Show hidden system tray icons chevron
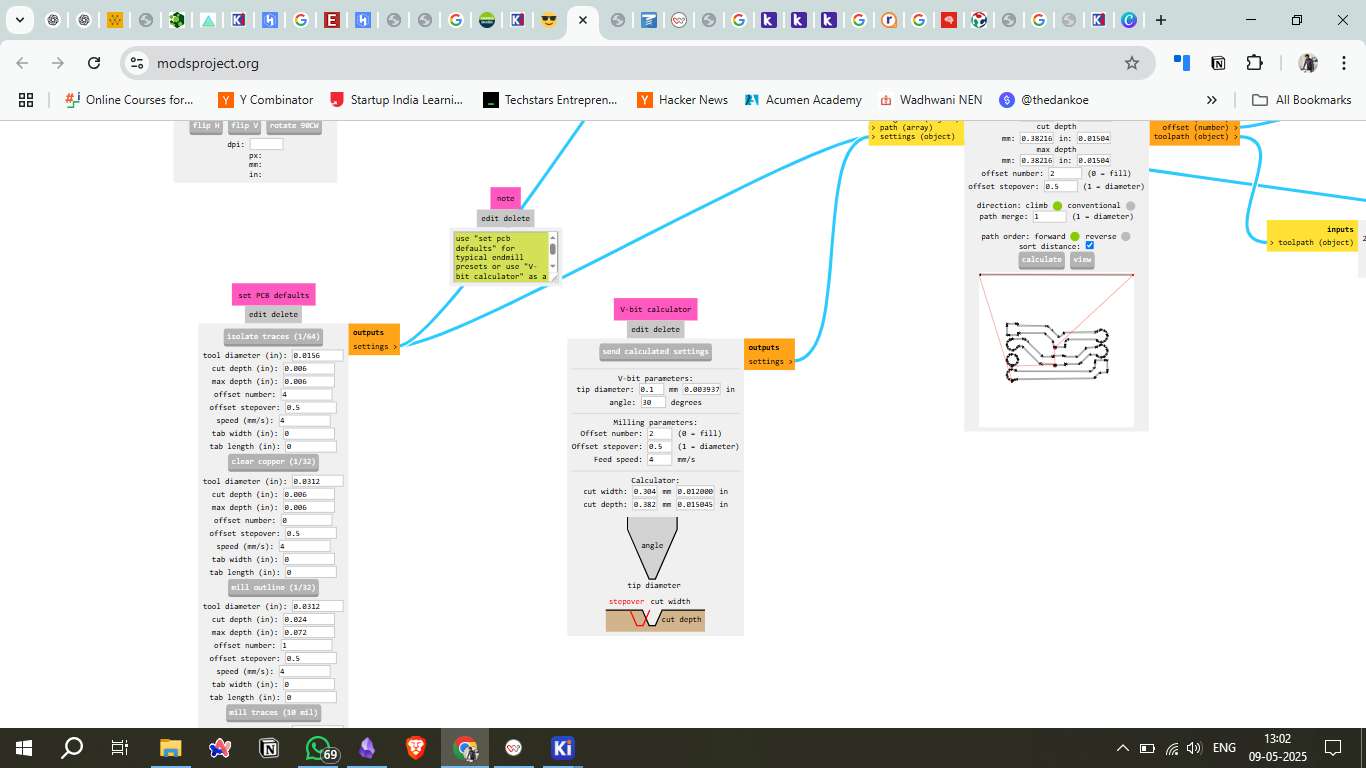 (x=1123, y=748)
